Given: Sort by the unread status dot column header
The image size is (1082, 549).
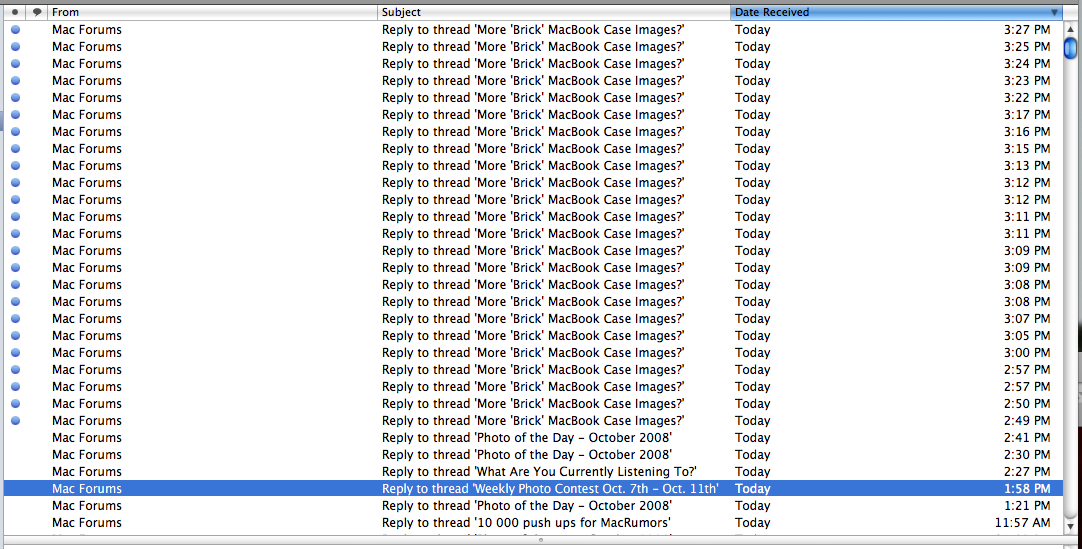Looking at the screenshot, I should pyautogui.click(x=14, y=12).
